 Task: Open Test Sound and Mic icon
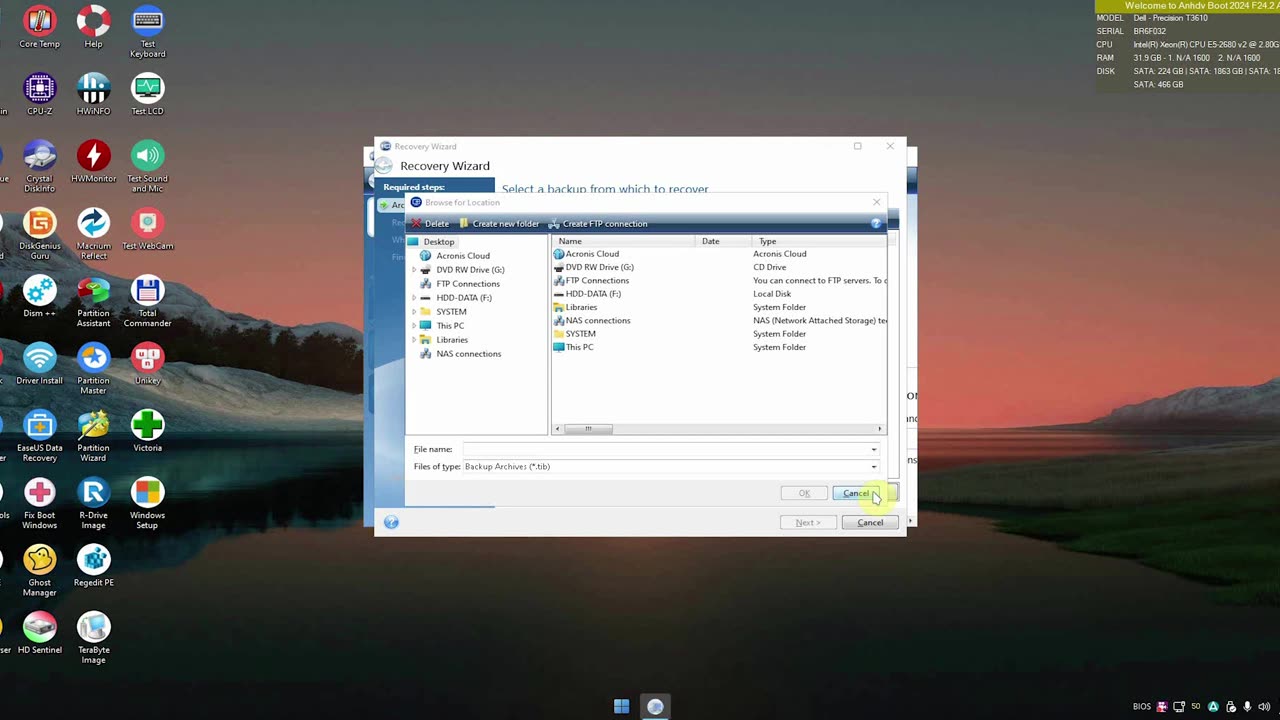pos(147,166)
